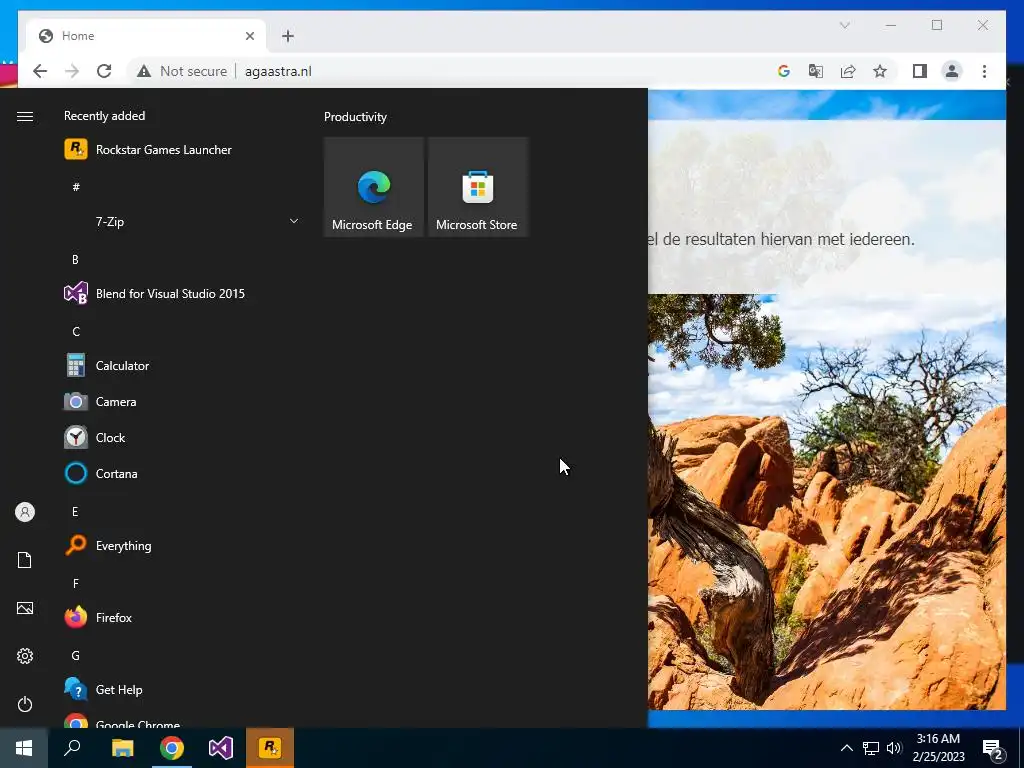1024x768 pixels.
Task: Launch the Clock app
Action: [182, 438]
